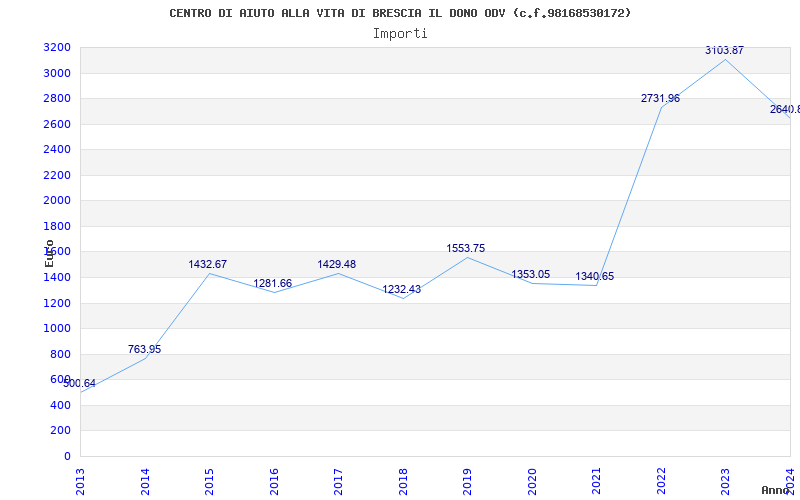800x500 pixels.
Task: Select the 1281.66 data label
Action: point(272,283)
